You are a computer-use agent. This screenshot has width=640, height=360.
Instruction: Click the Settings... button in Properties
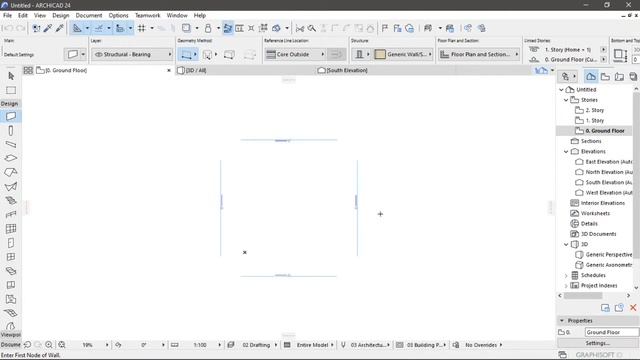pos(598,343)
